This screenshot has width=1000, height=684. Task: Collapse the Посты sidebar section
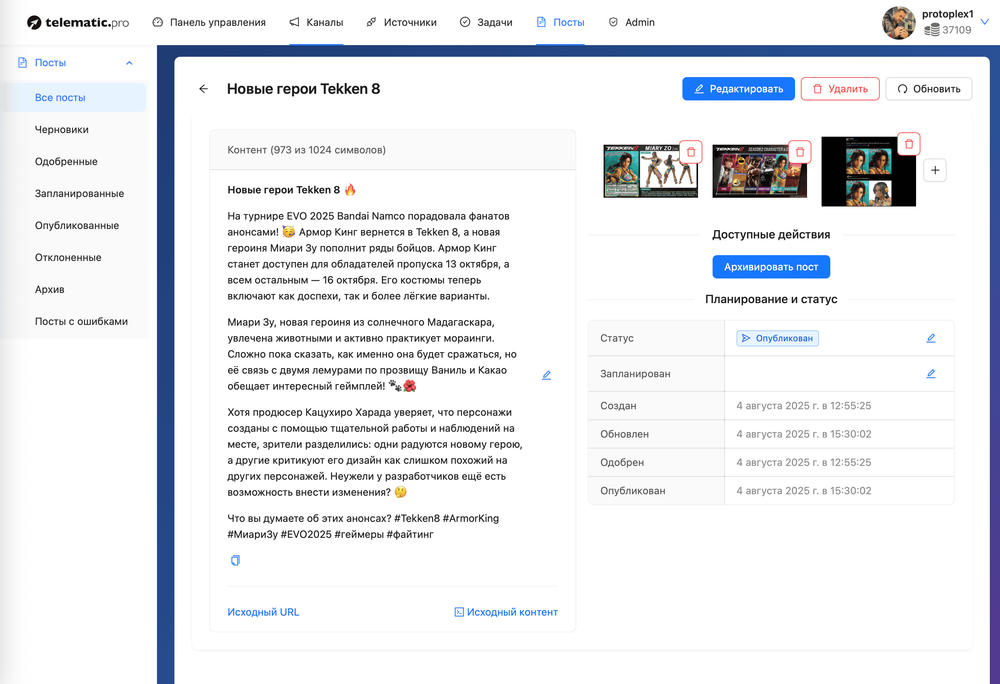click(x=129, y=62)
